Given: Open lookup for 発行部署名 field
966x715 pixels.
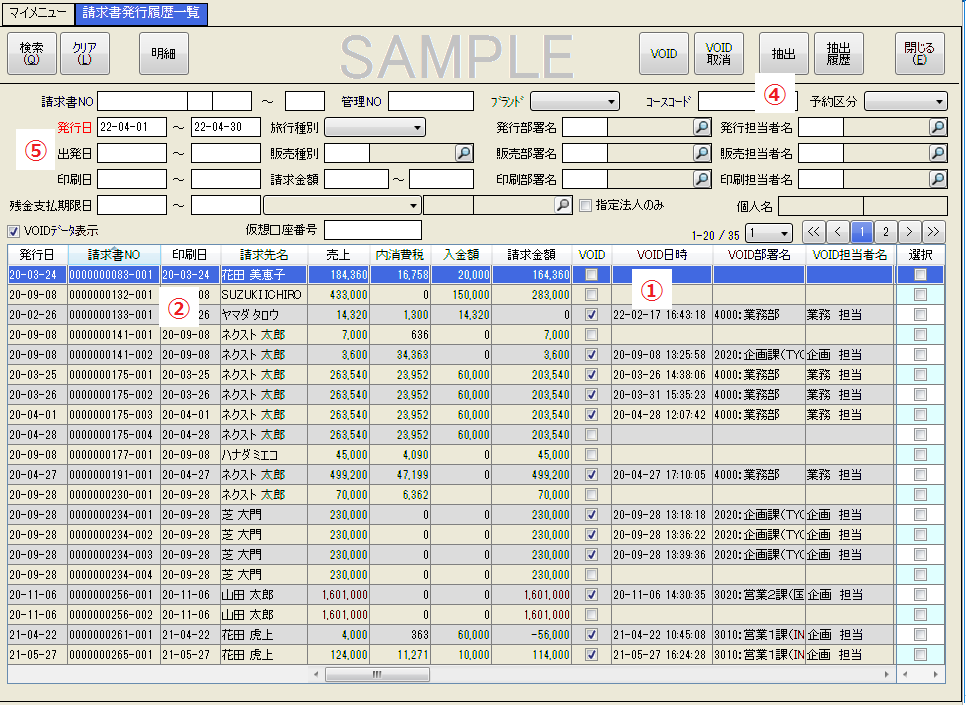Looking at the screenshot, I should [x=702, y=127].
